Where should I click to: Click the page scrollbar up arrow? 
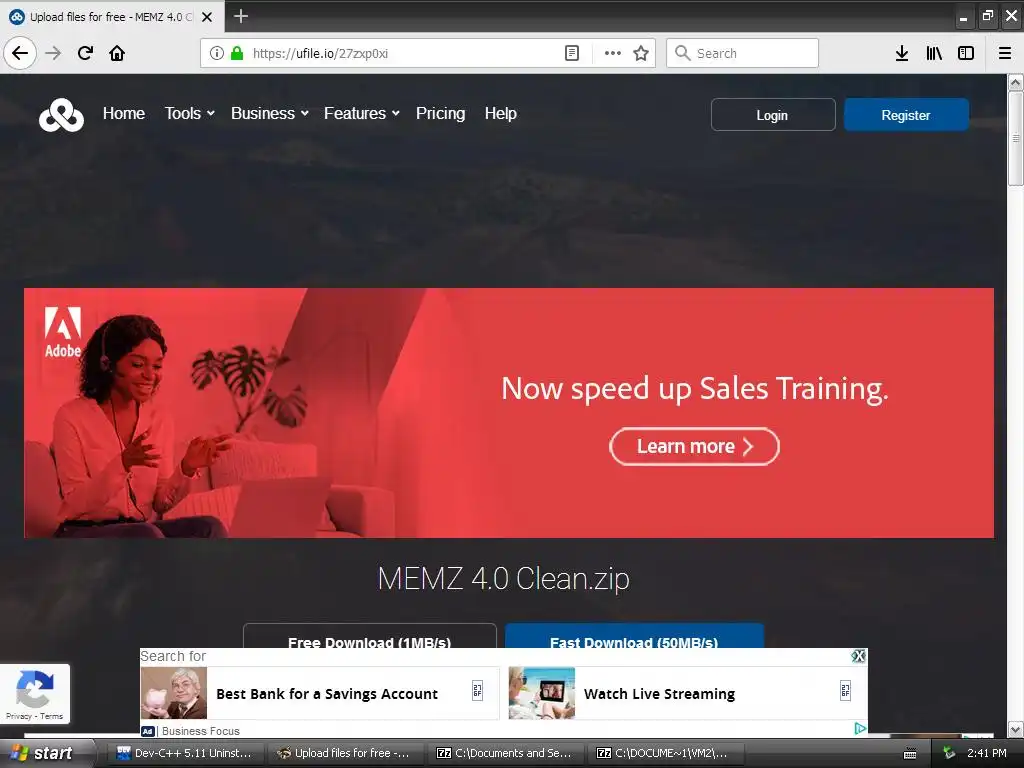tap(1016, 83)
